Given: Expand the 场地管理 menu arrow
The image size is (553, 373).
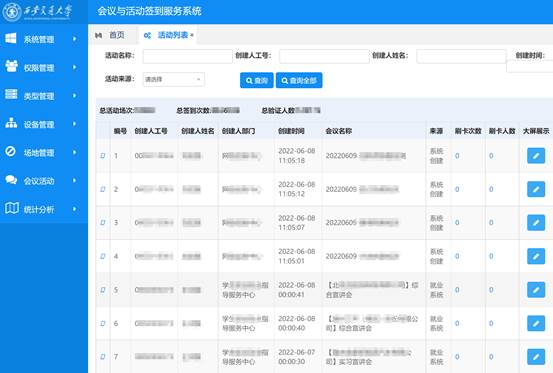Looking at the screenshot, I should pos(74,152).
